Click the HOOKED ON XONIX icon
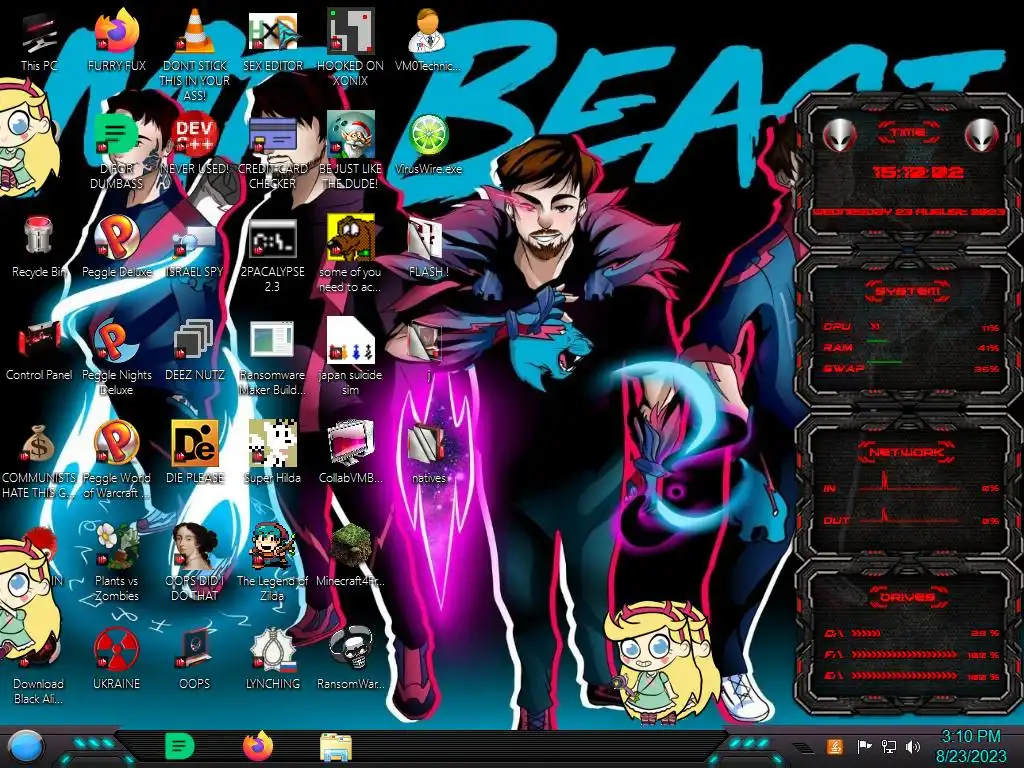1024x768 pixels. pyautogui.click(x=350, y=48)
